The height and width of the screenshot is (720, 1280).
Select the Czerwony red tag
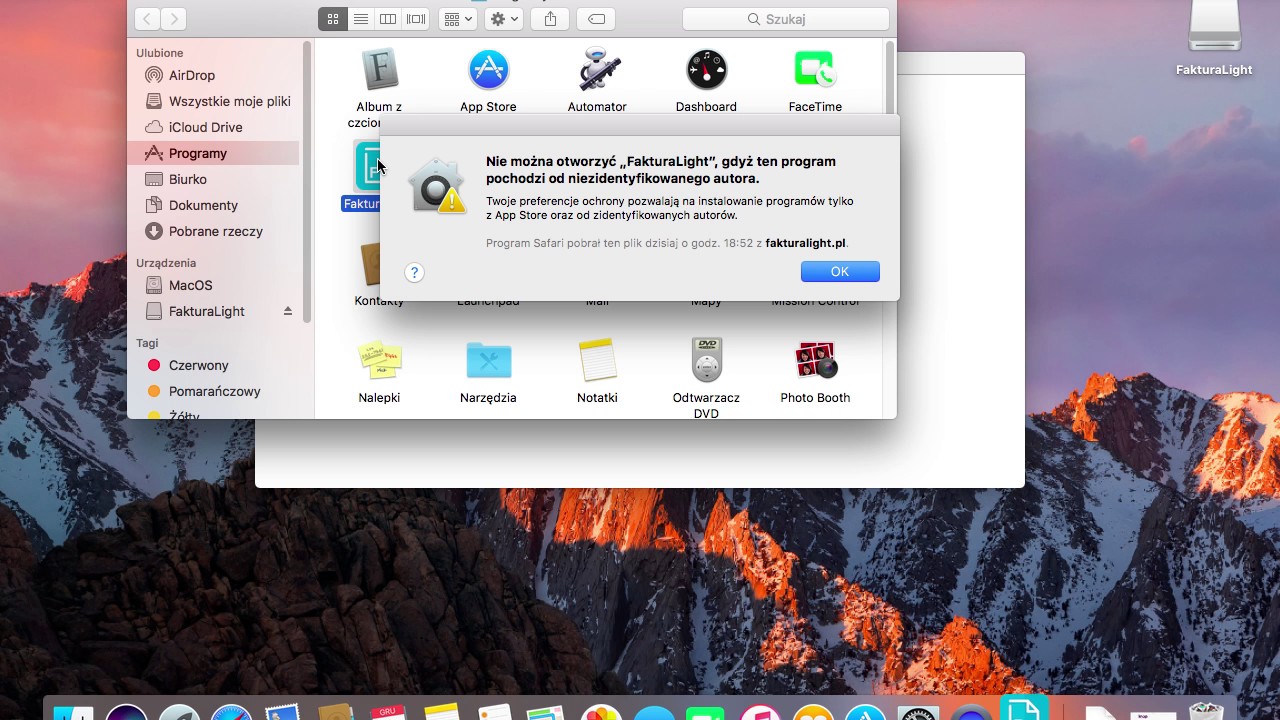187,365
